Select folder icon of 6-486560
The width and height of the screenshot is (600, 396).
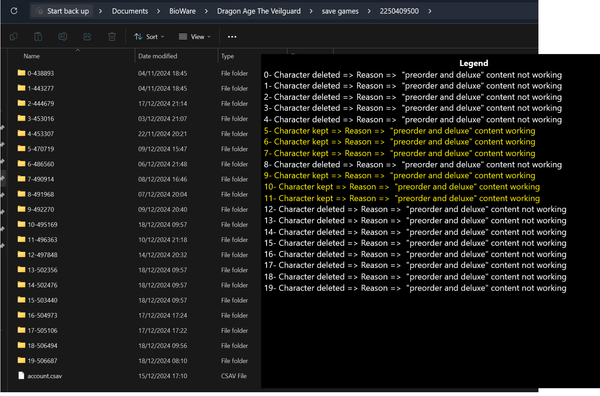coord(21,164)
